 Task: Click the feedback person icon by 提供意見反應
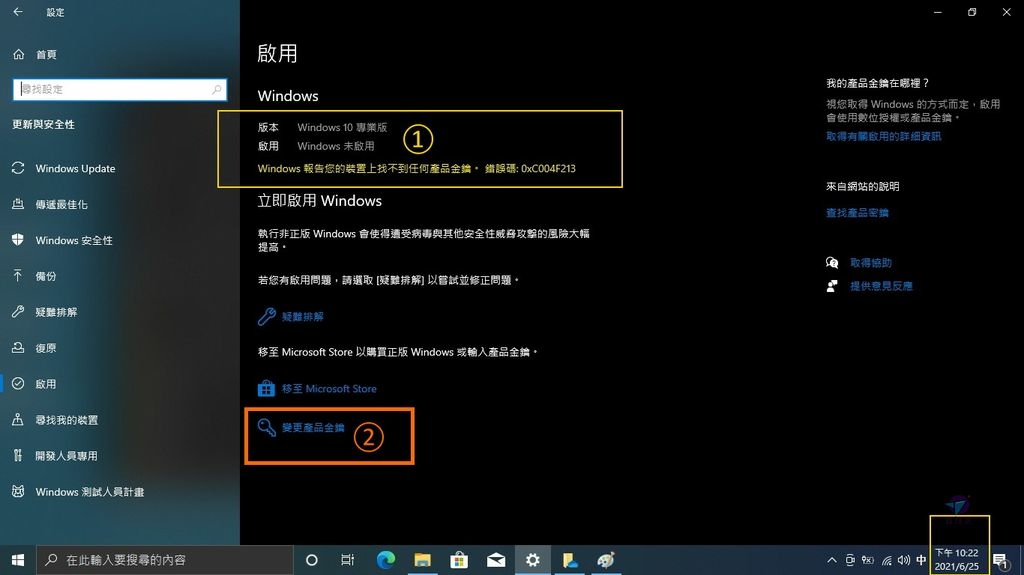[x=832, y=286]
